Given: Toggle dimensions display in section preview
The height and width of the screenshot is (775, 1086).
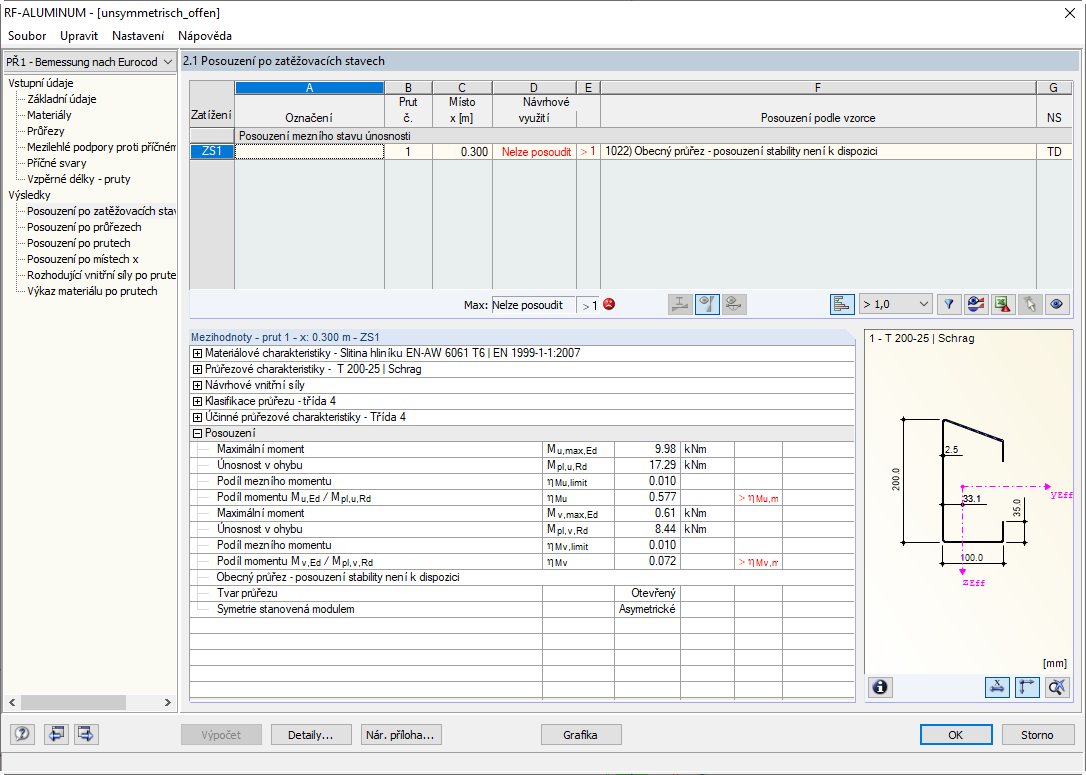Looking at the screenshot, I should [997, 687].
